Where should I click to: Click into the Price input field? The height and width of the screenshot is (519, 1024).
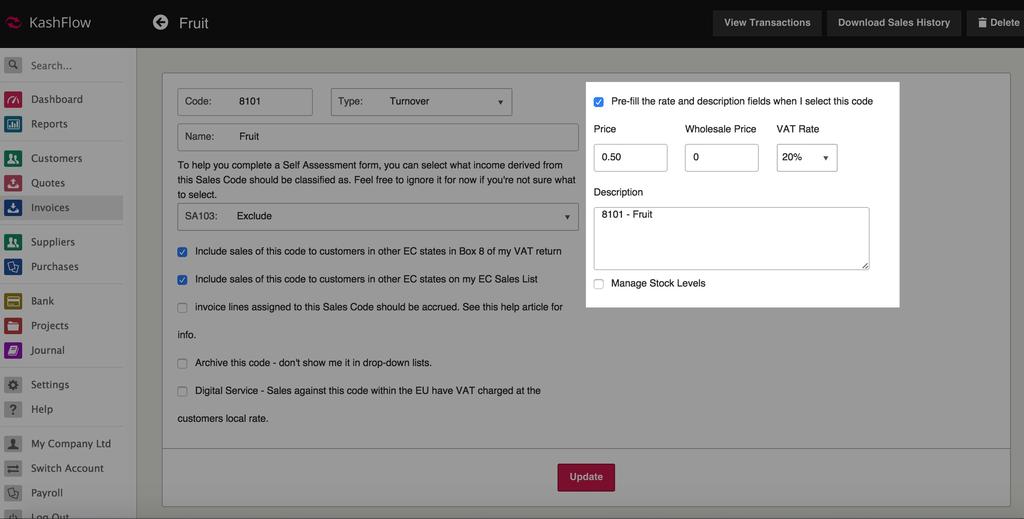630,158
